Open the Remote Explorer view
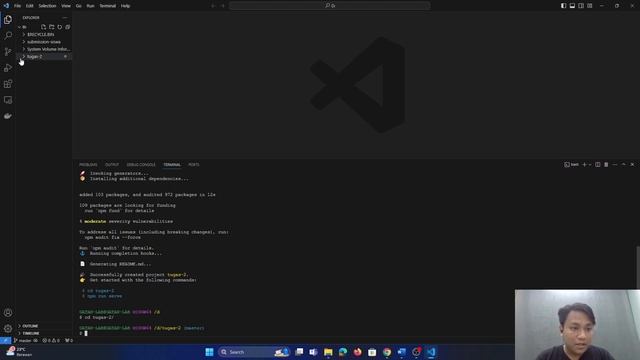Image resolution: width=640 pixels, height=360 pixels. point(8,100)
